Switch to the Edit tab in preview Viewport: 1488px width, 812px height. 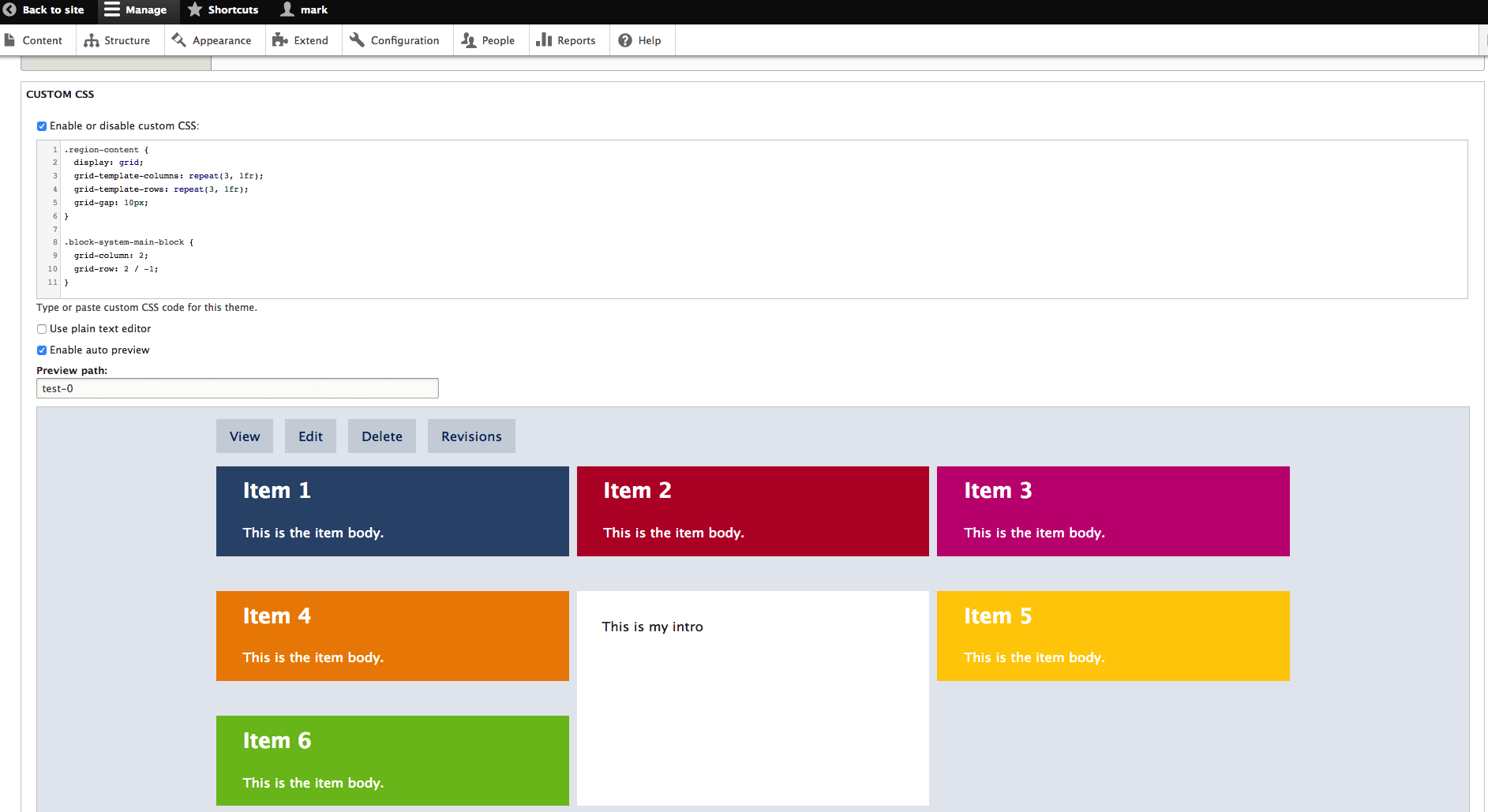click(x=310, y=436)
